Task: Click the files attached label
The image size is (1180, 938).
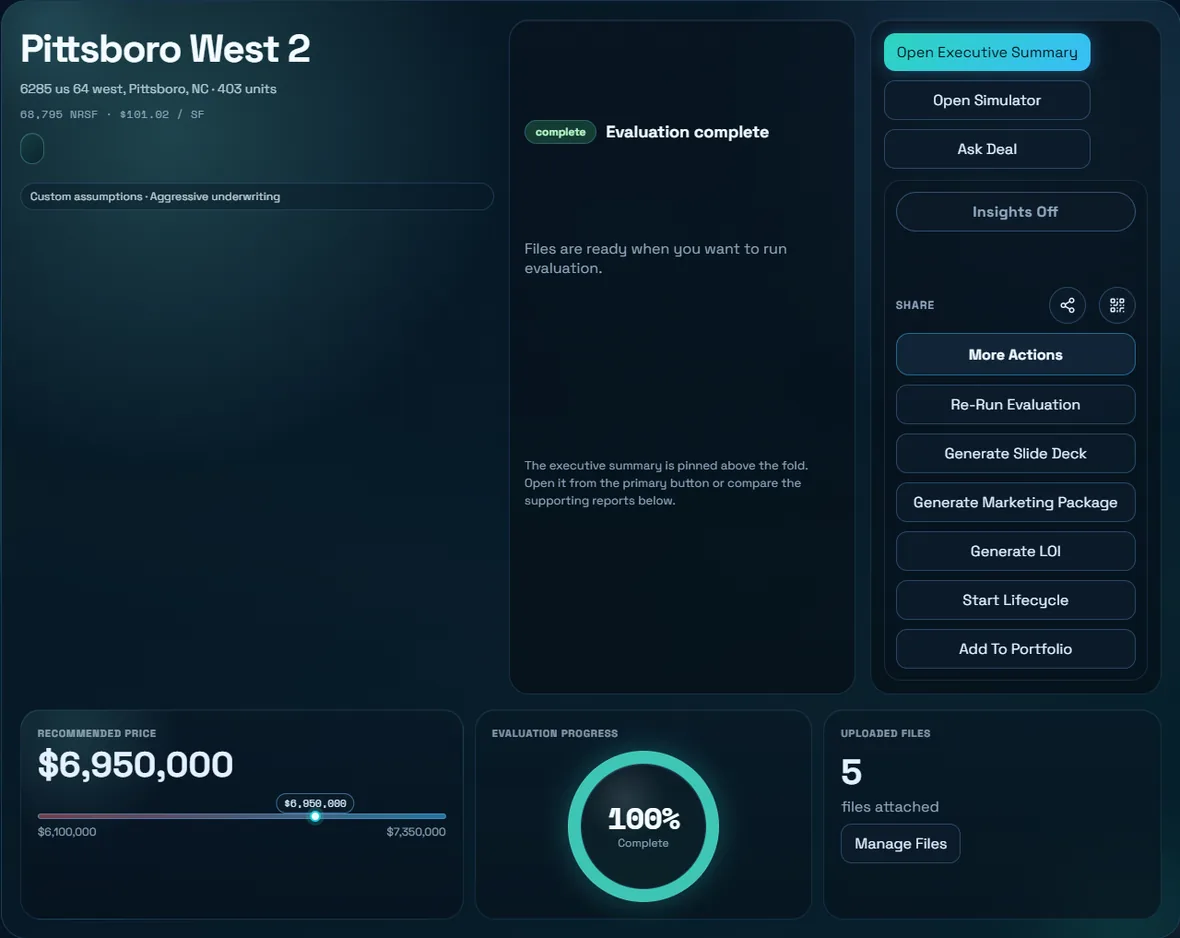Action: point(890,807)
